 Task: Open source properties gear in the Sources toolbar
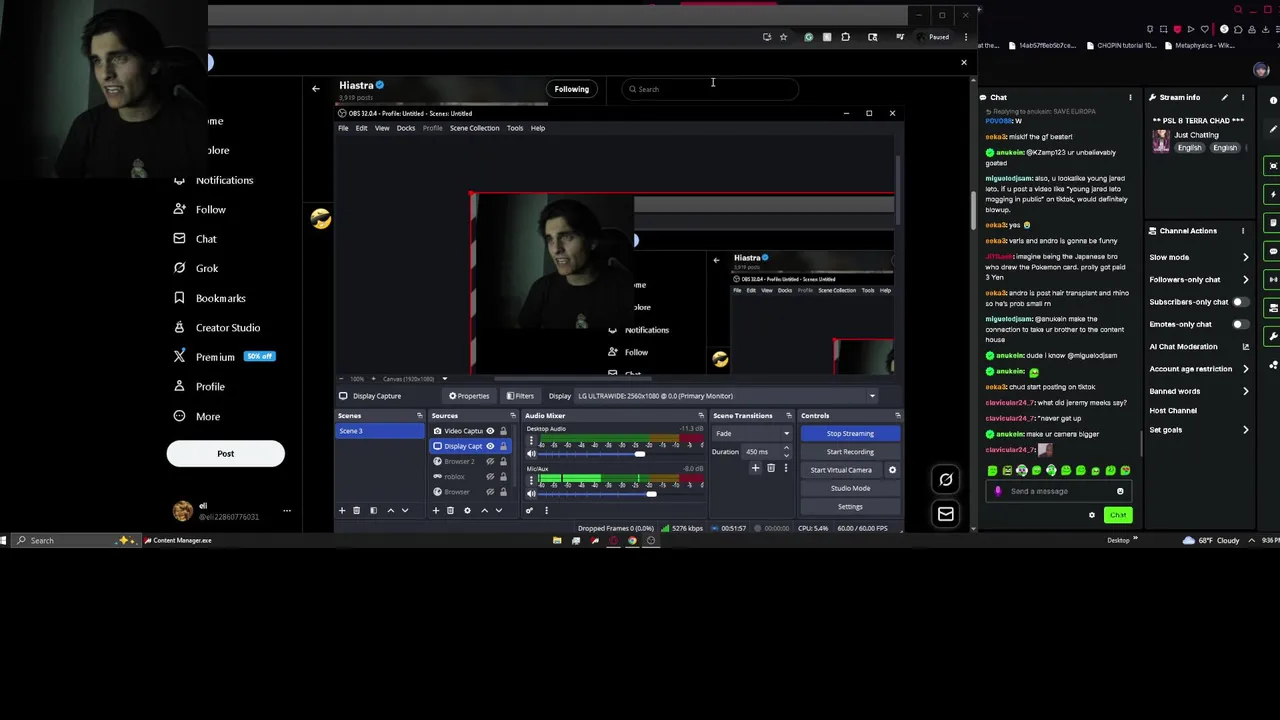point(467,511)
